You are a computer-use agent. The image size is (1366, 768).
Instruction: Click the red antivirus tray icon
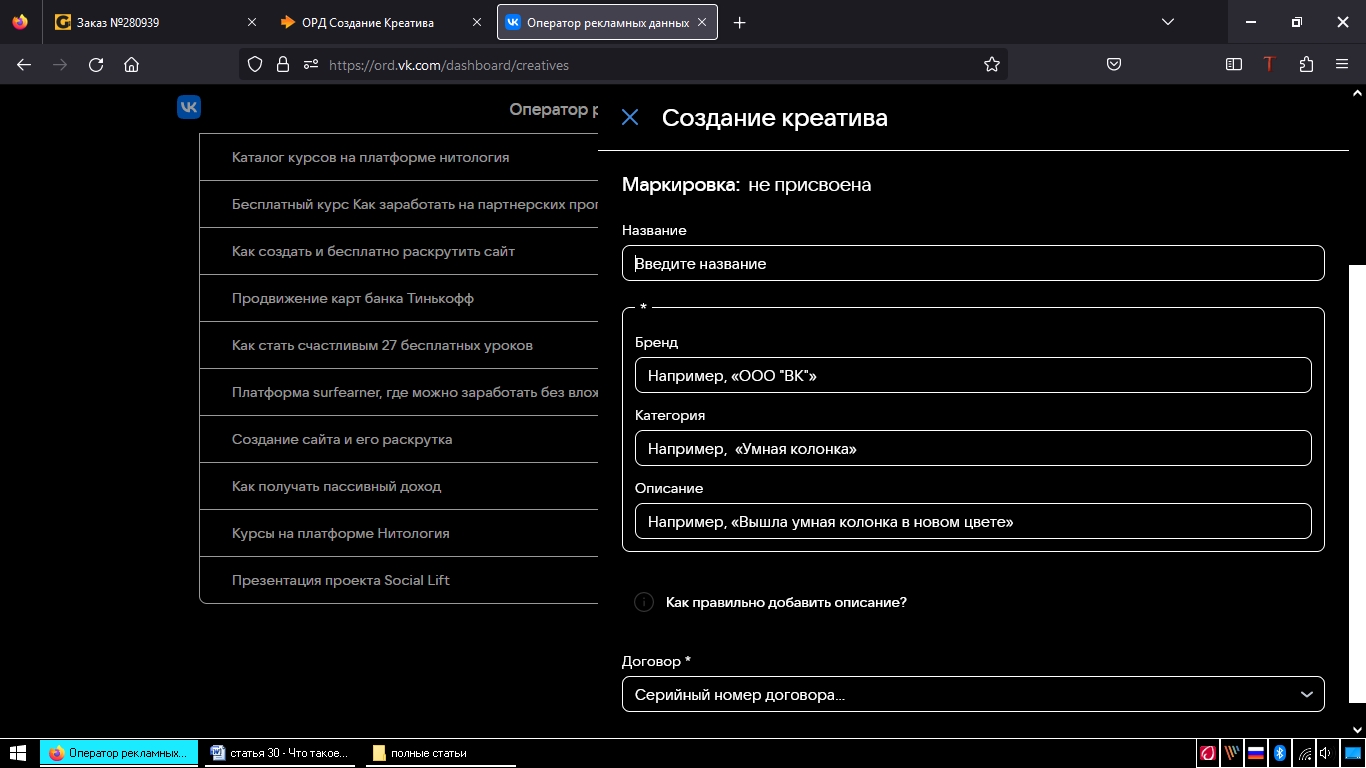pos(1208,753)
